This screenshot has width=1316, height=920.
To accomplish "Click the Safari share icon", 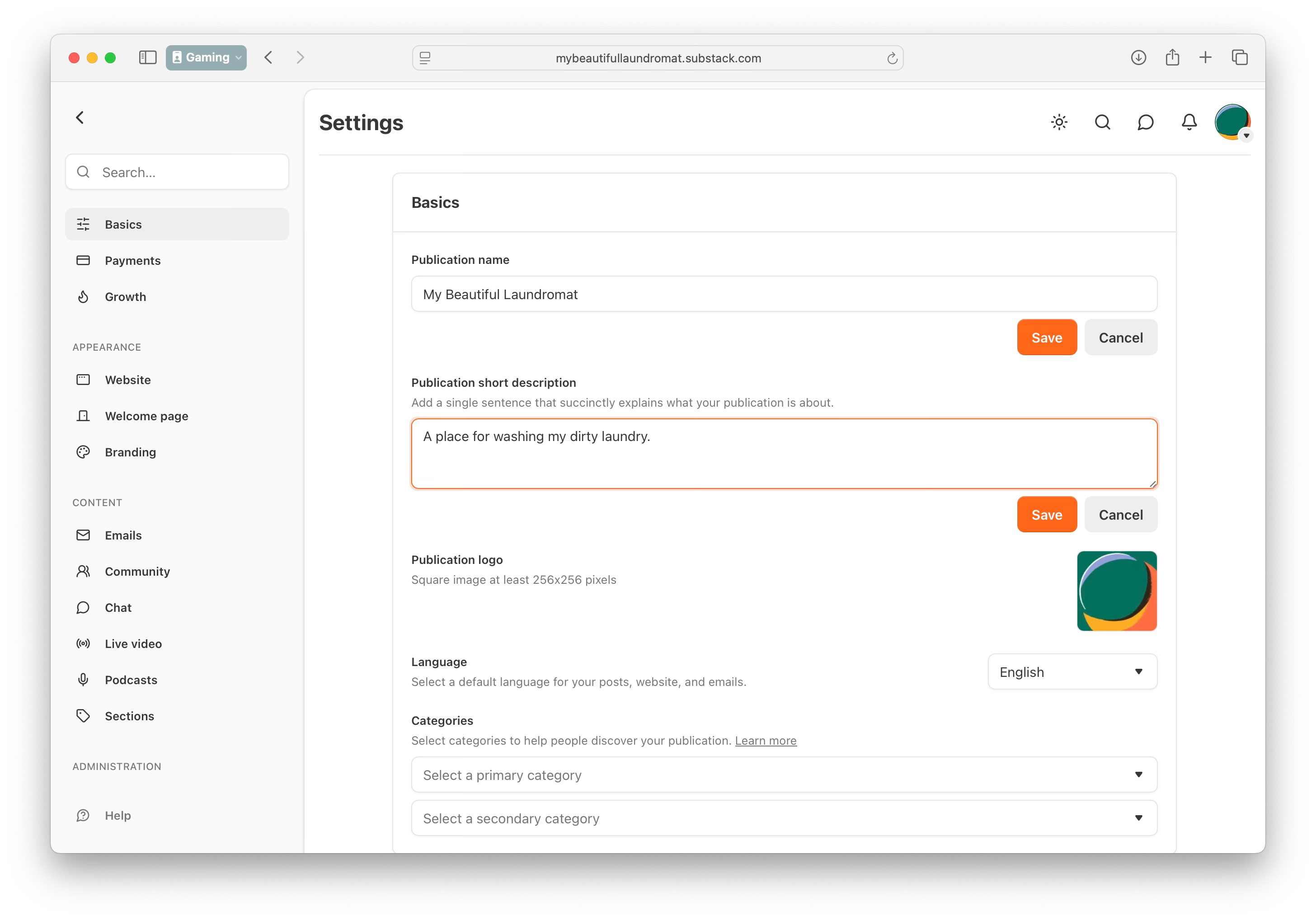I will pos(1172,57).
